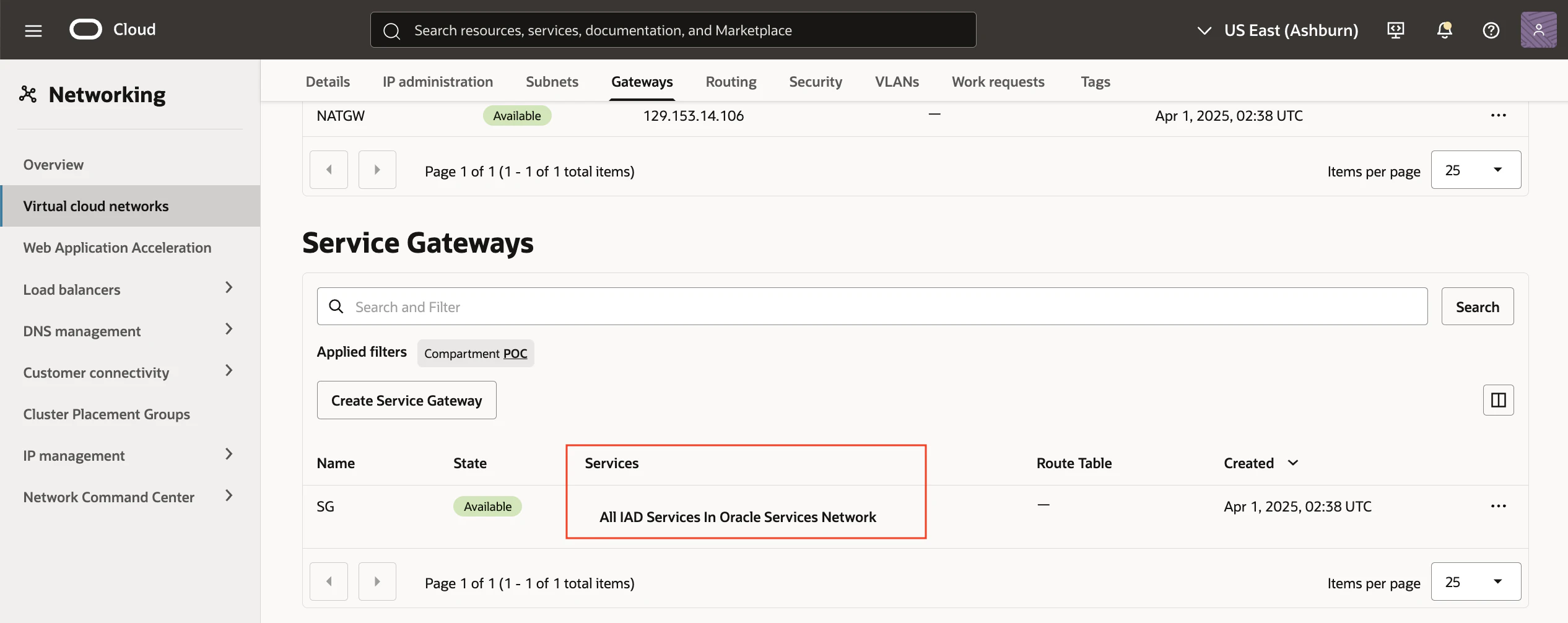Click the SG service gateway name
The height and width of the screenshot is (623, 1568).
pos(325,507)
